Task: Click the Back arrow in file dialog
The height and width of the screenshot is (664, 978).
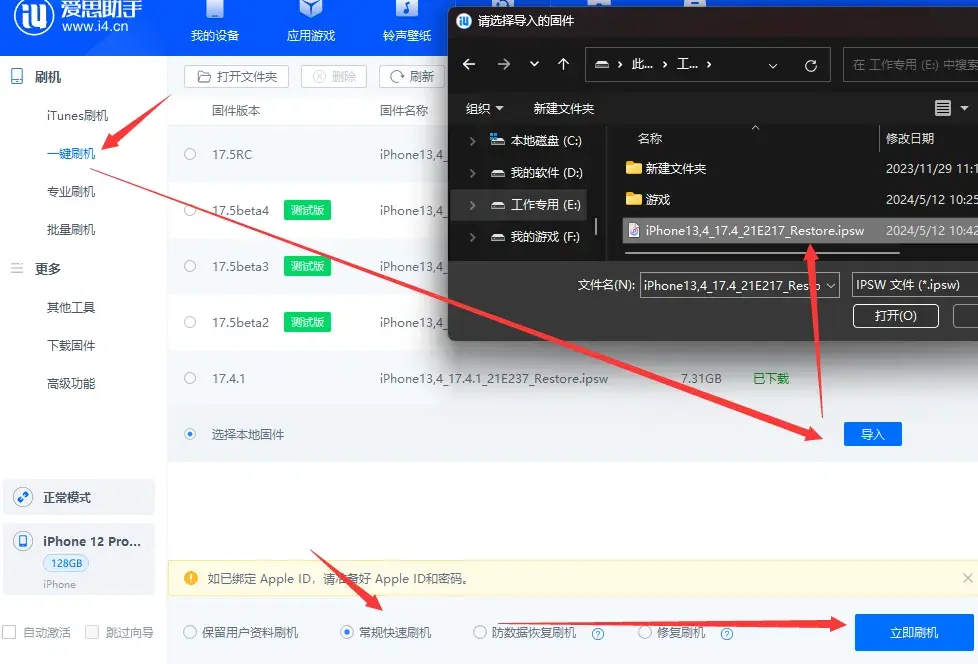Action: (x=469, y=64)
